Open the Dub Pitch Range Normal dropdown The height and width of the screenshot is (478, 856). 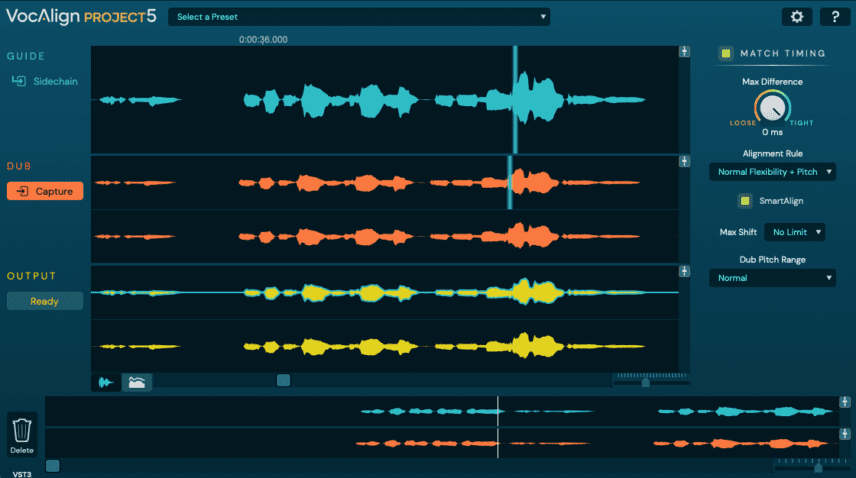pyautogui.click(x=772, y=278)
